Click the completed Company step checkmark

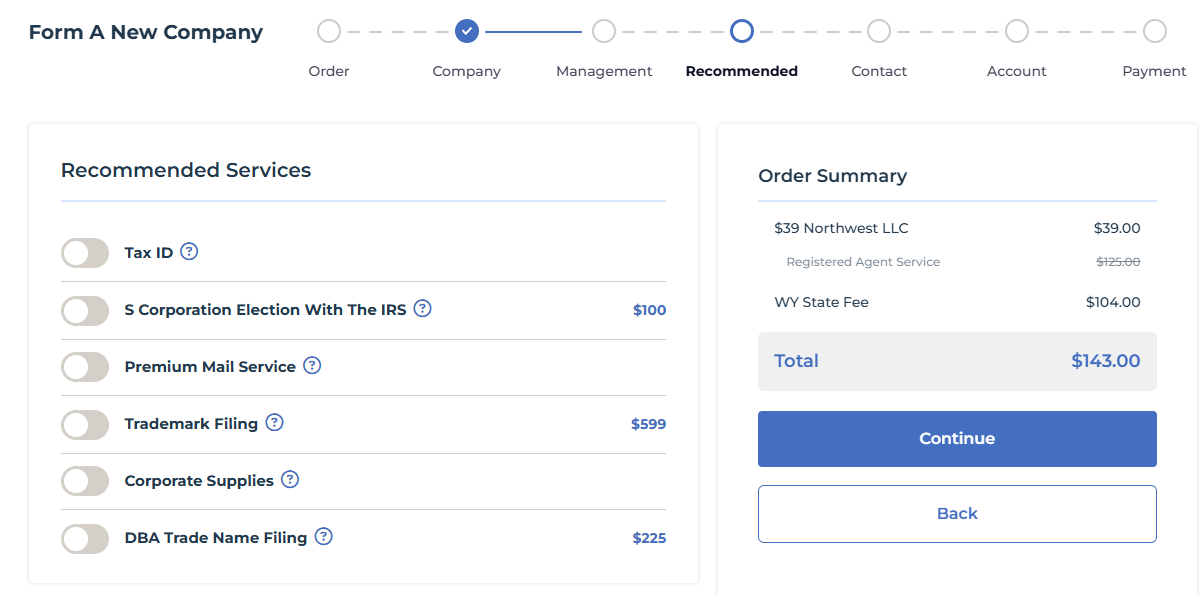coord(466,31)
